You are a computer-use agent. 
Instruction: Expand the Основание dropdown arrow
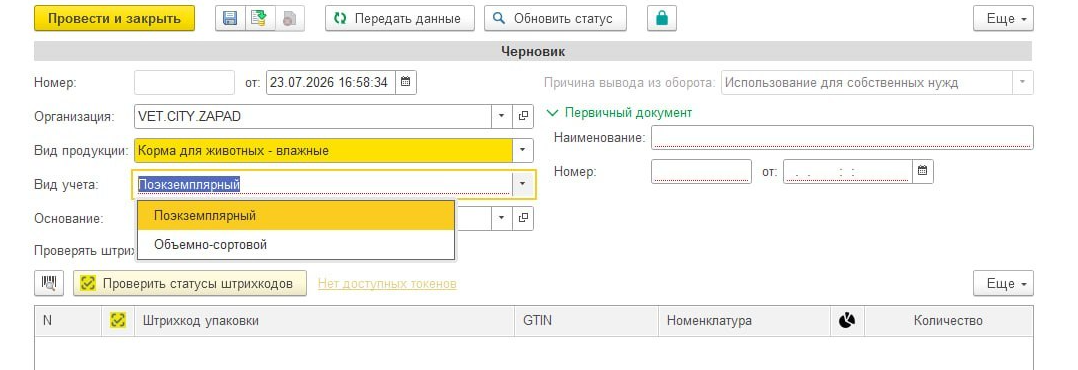coord(502,218)
